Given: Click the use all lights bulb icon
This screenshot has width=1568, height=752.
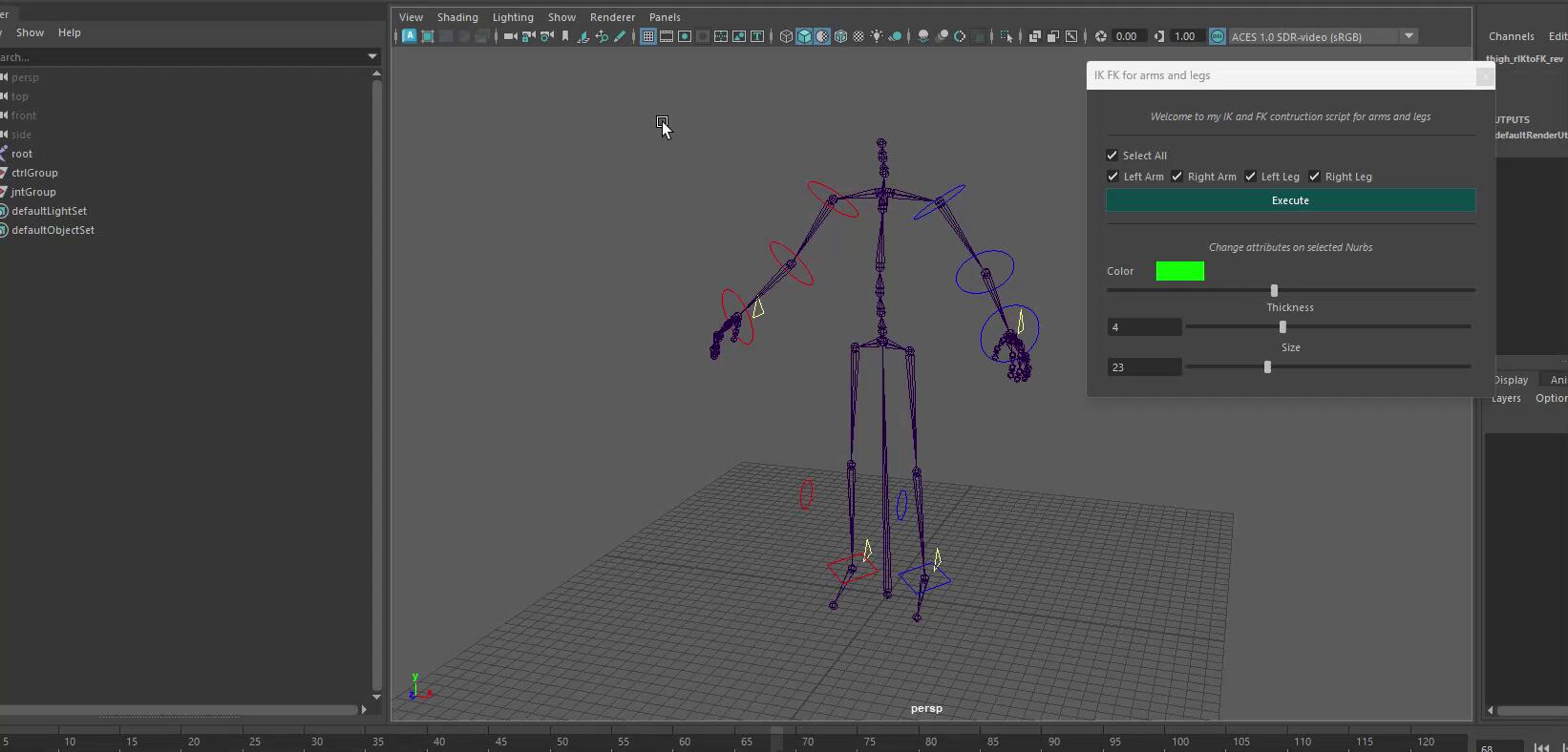Looking at the screenshot, I should [x=877, y=36].
